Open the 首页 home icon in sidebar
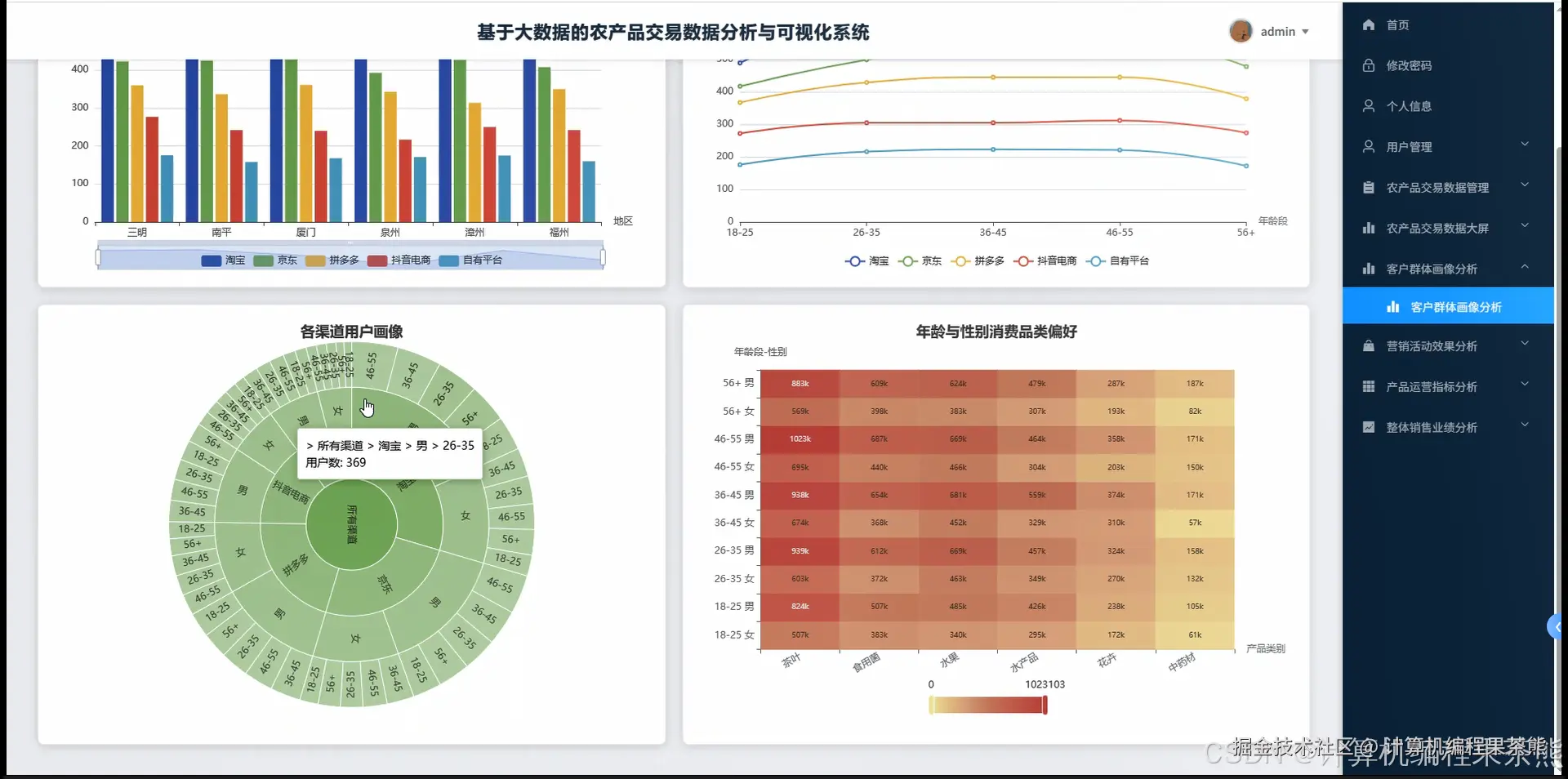Viewport: 1568px width, 779px height. coord(1369,24)
